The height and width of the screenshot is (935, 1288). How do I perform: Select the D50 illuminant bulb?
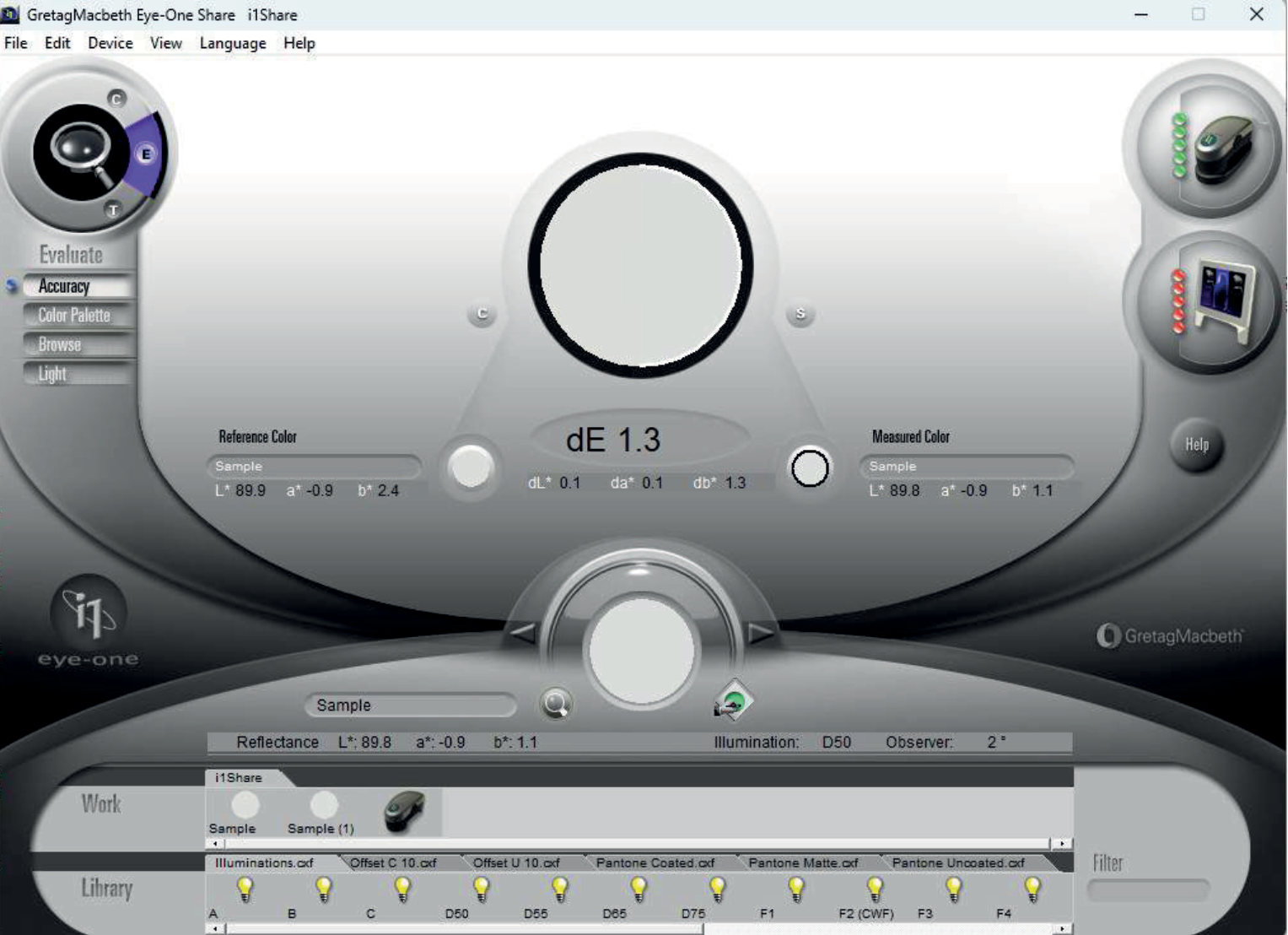tap(481, 889)
